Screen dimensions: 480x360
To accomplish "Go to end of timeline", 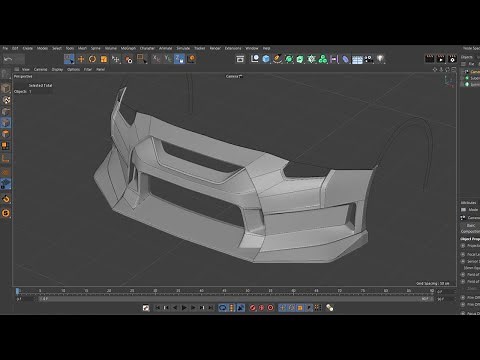I will [211, 308].
